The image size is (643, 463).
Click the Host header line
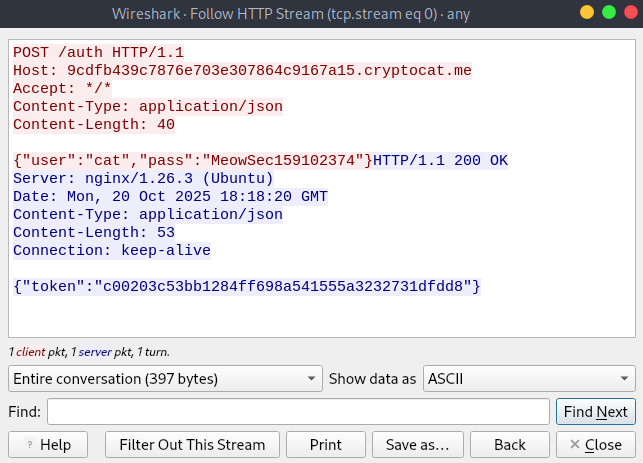[242, 71]
